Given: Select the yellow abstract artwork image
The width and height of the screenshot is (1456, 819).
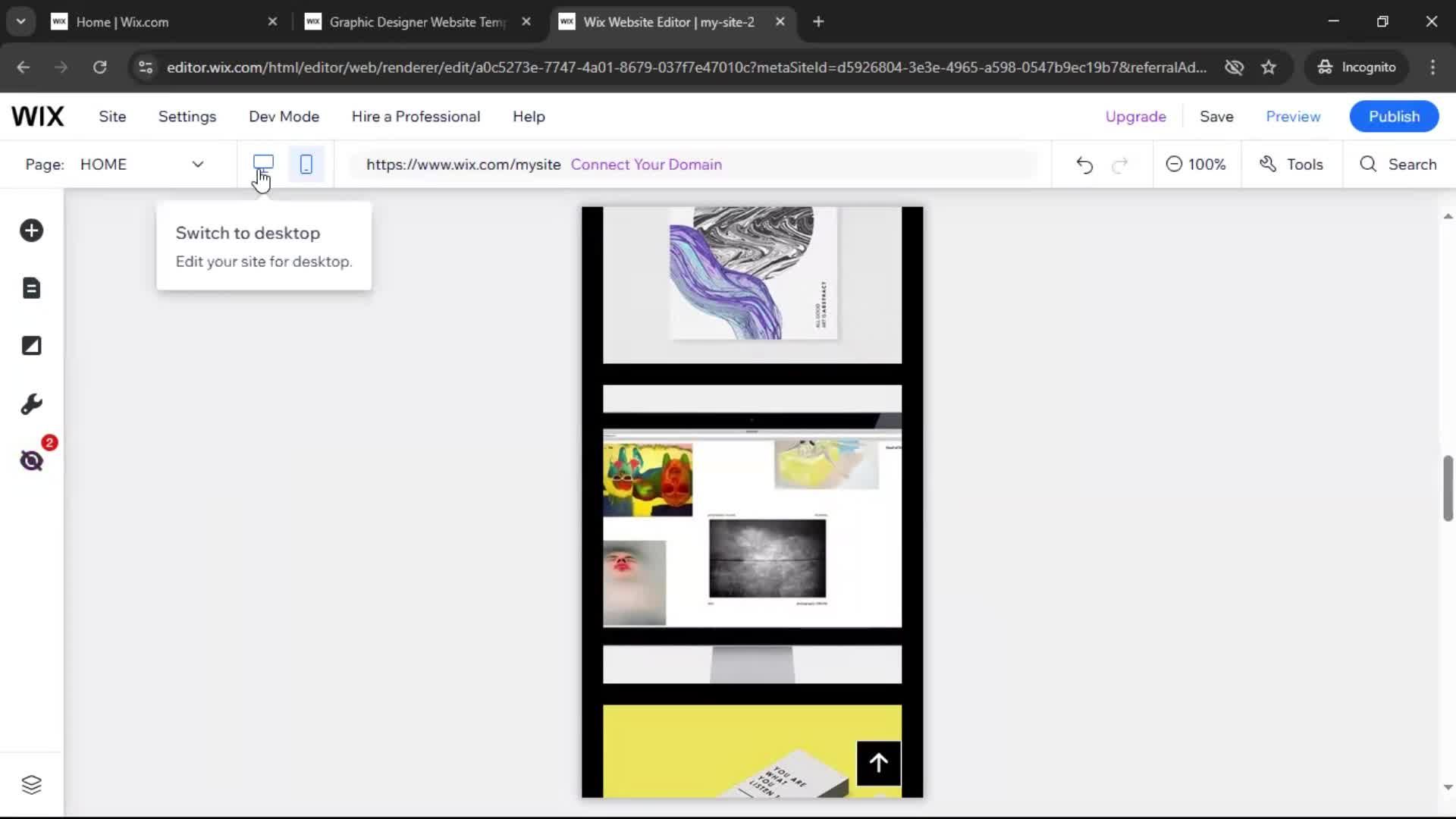Looking at the screenshot, I should coord(827,465).
